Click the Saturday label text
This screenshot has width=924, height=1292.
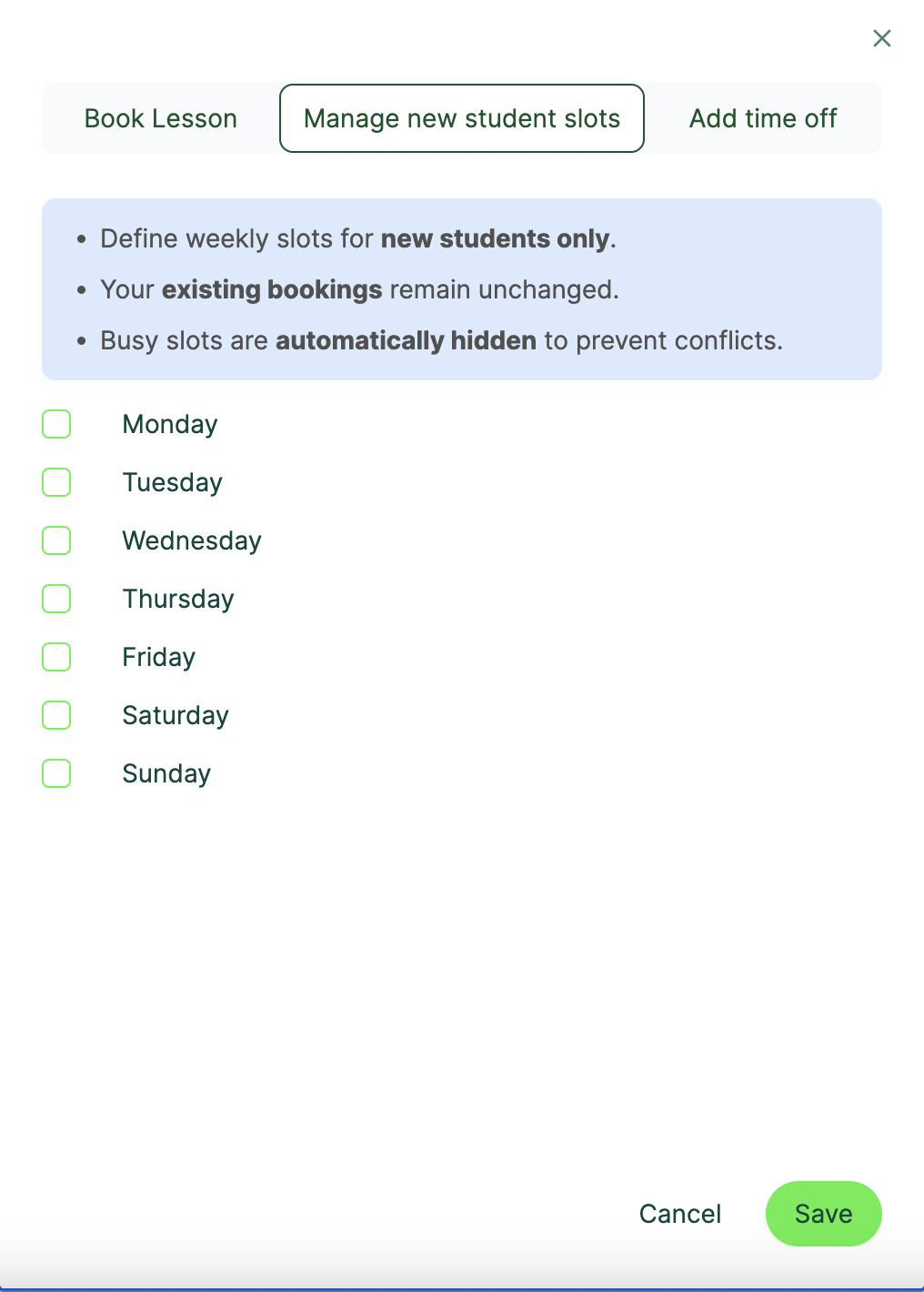[175, 714]
